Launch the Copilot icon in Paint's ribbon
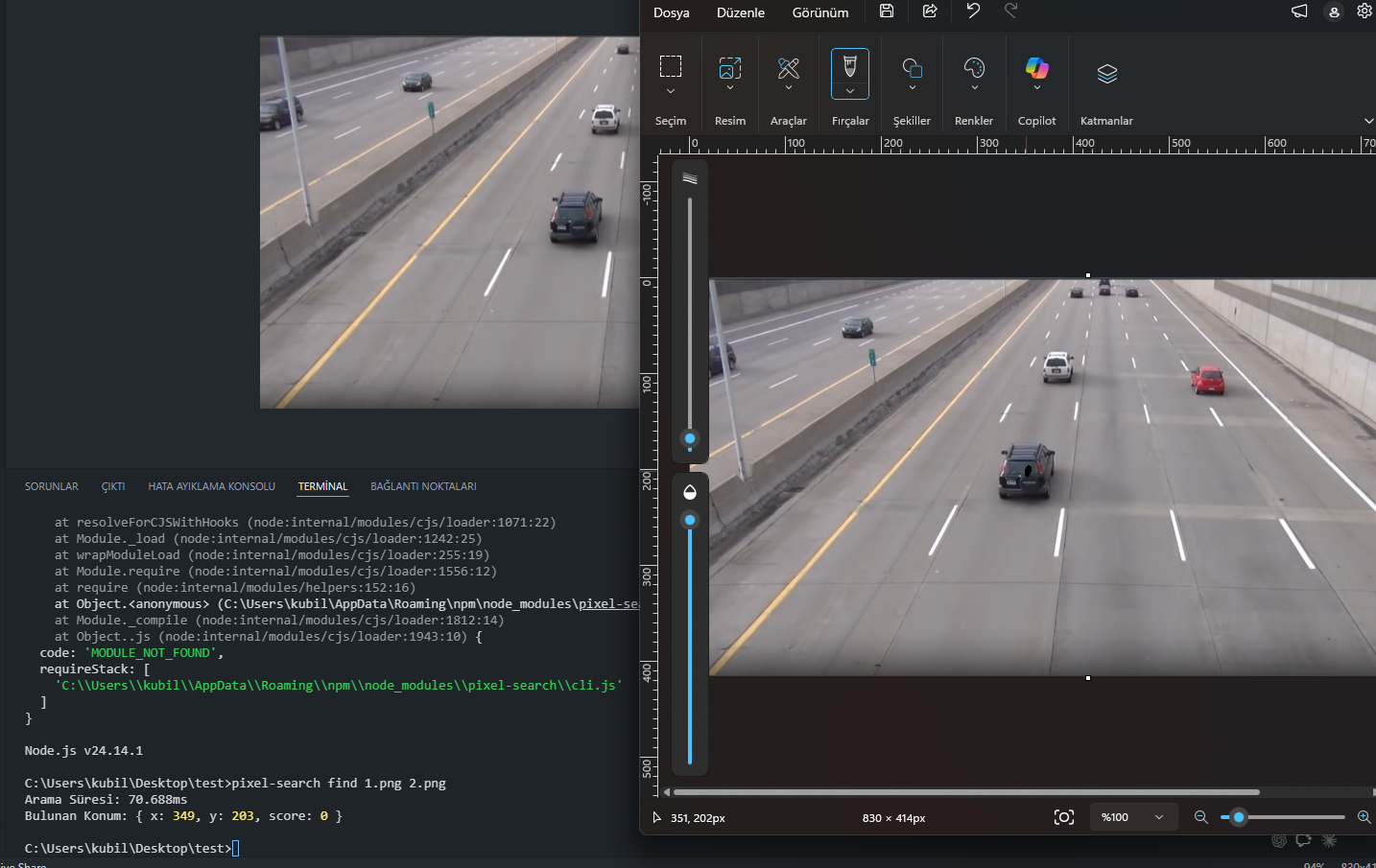 (1037, 67)
